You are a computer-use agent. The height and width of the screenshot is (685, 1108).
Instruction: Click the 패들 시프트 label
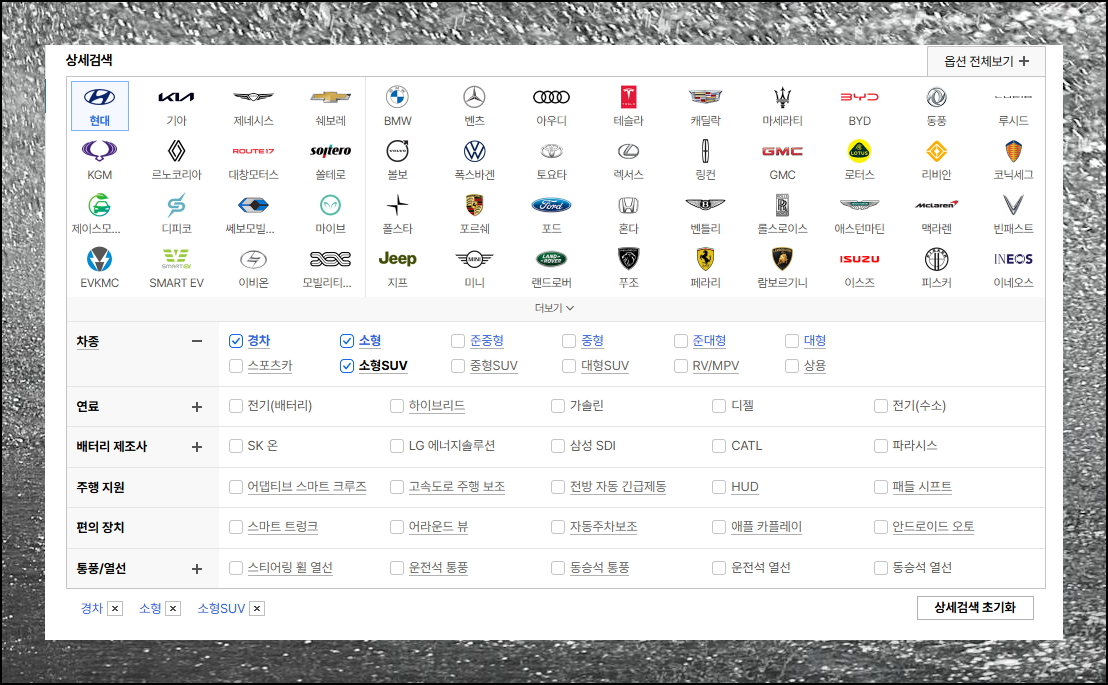pos(922,487)
